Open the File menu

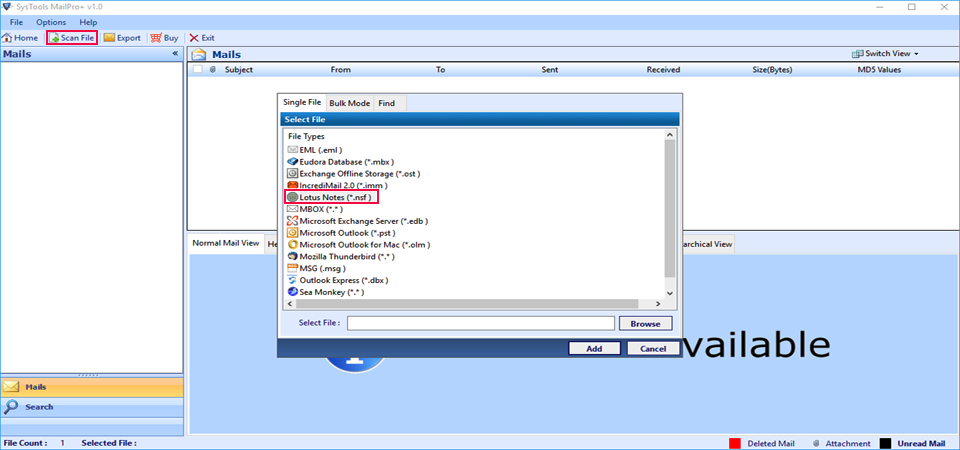[x=17, y=22]
